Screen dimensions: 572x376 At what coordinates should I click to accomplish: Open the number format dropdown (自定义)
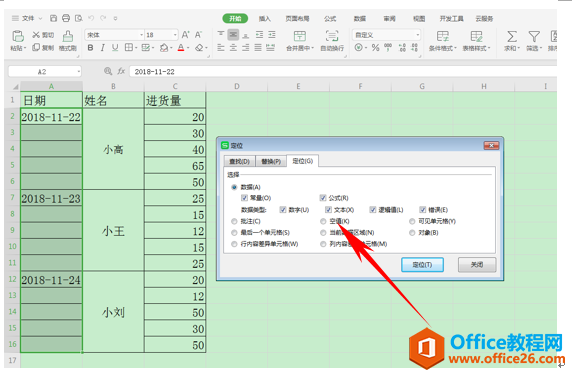(x=417, y=35)
